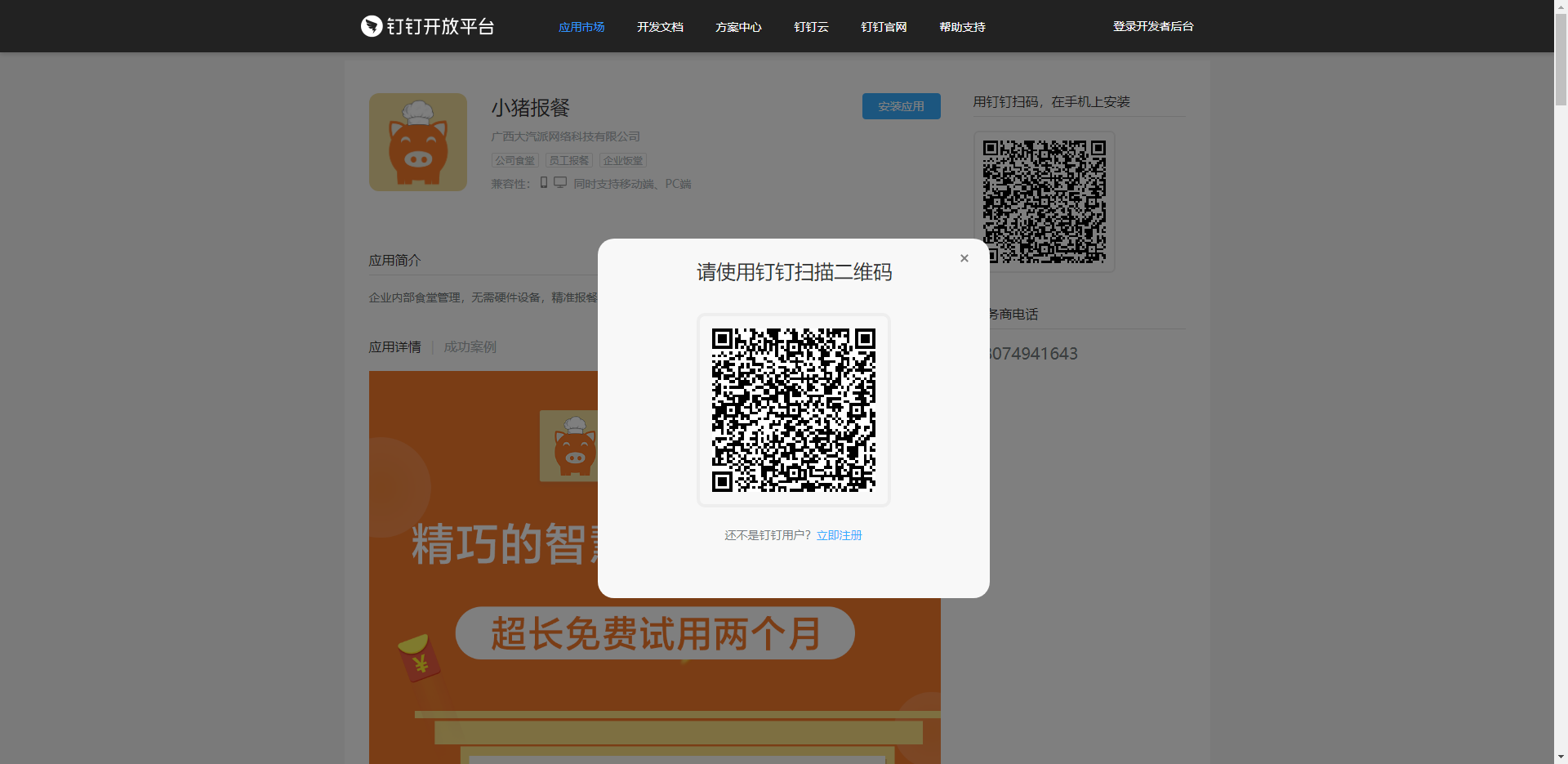
Task: Click 登录开发者后台 link
Action: [1153, 26]
